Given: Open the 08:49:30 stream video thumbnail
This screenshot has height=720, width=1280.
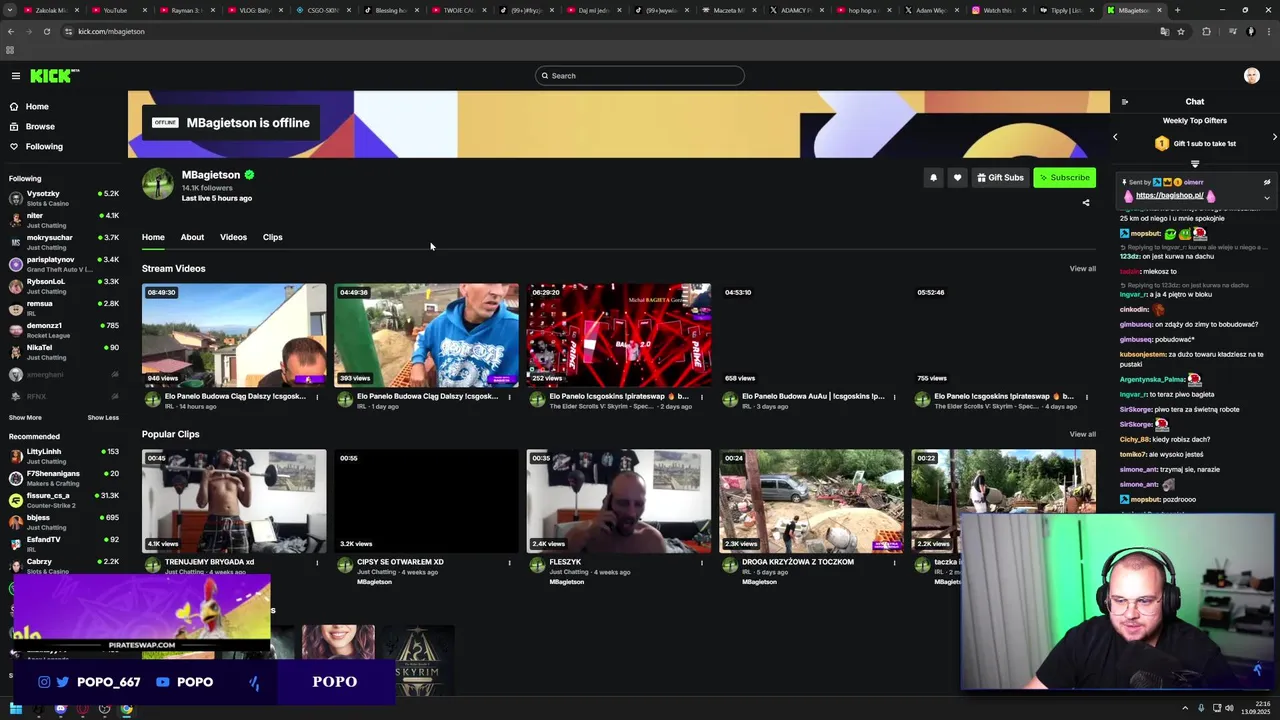Looking at the screenshot, I should [x=234, y=335].
